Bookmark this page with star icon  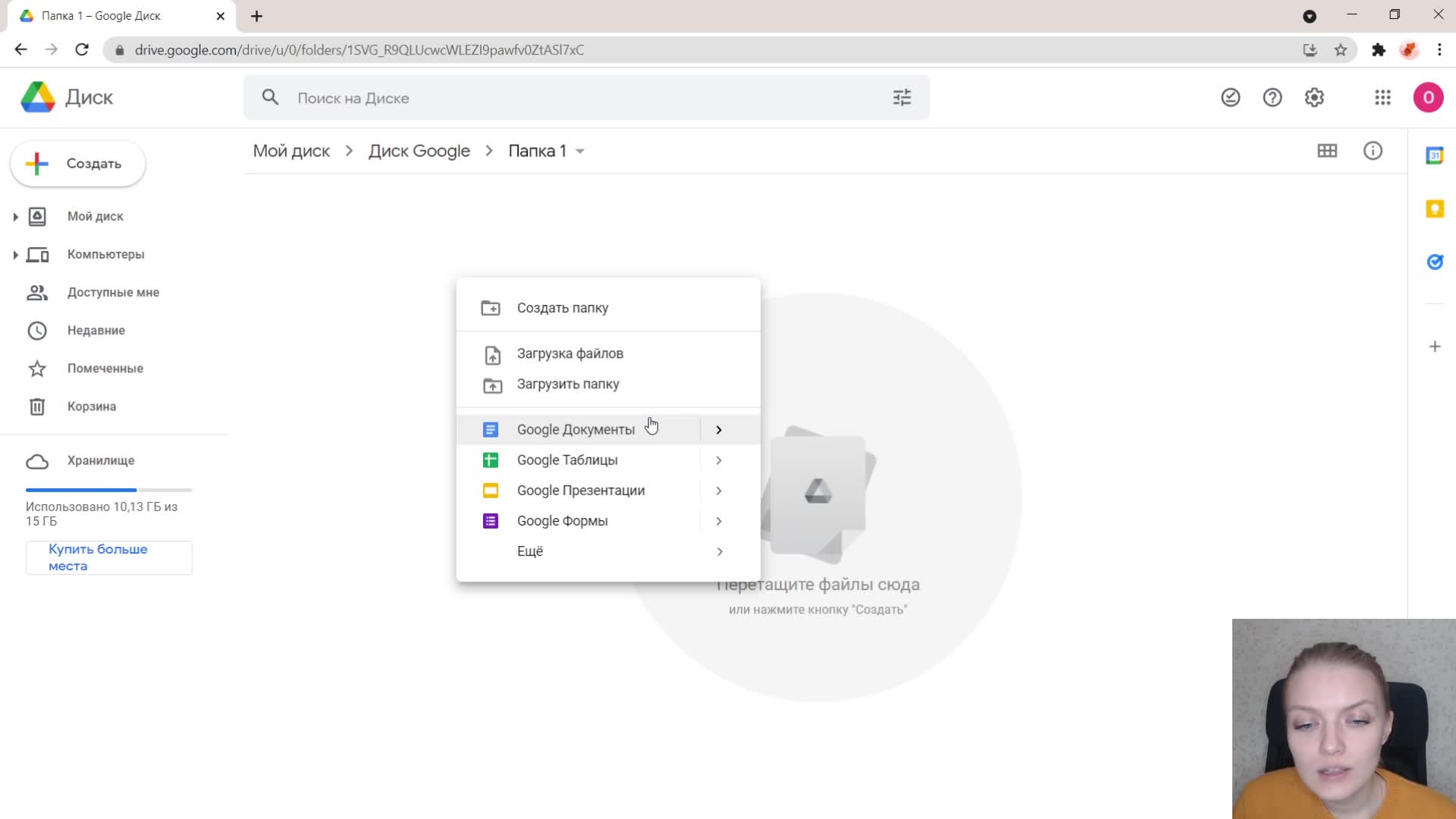coord(1341,50)
